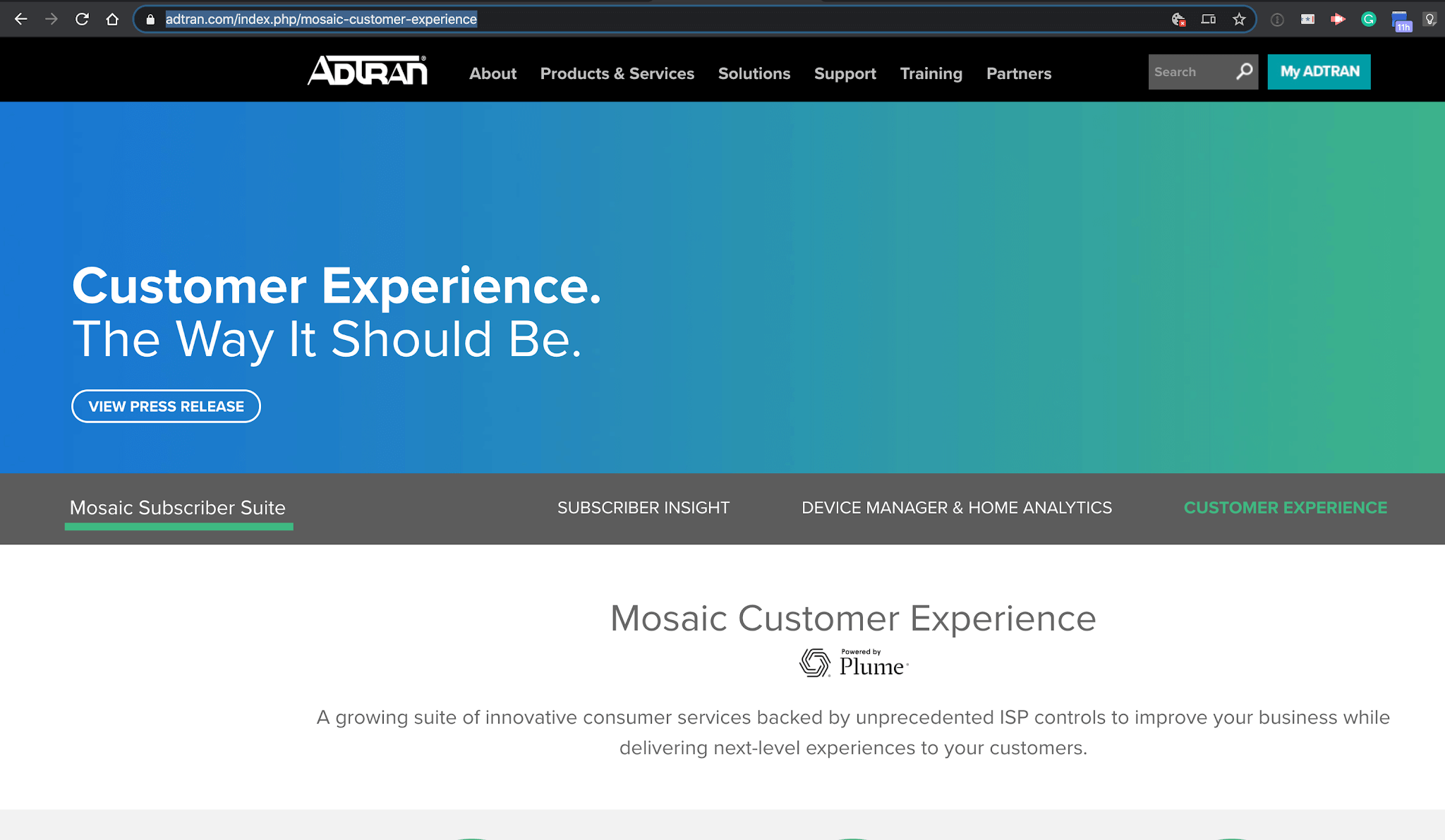Open the Solutions menu
The image size is (1445, 840).
pyautogui.click(x=754, y=73)
